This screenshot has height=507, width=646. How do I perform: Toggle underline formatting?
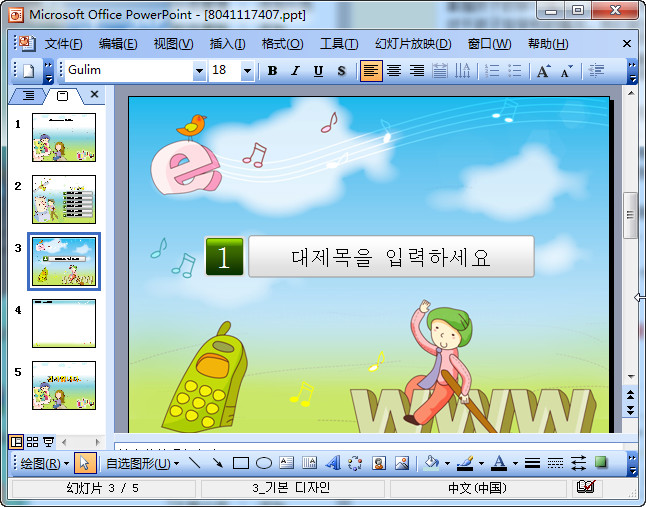coord(318,71)
